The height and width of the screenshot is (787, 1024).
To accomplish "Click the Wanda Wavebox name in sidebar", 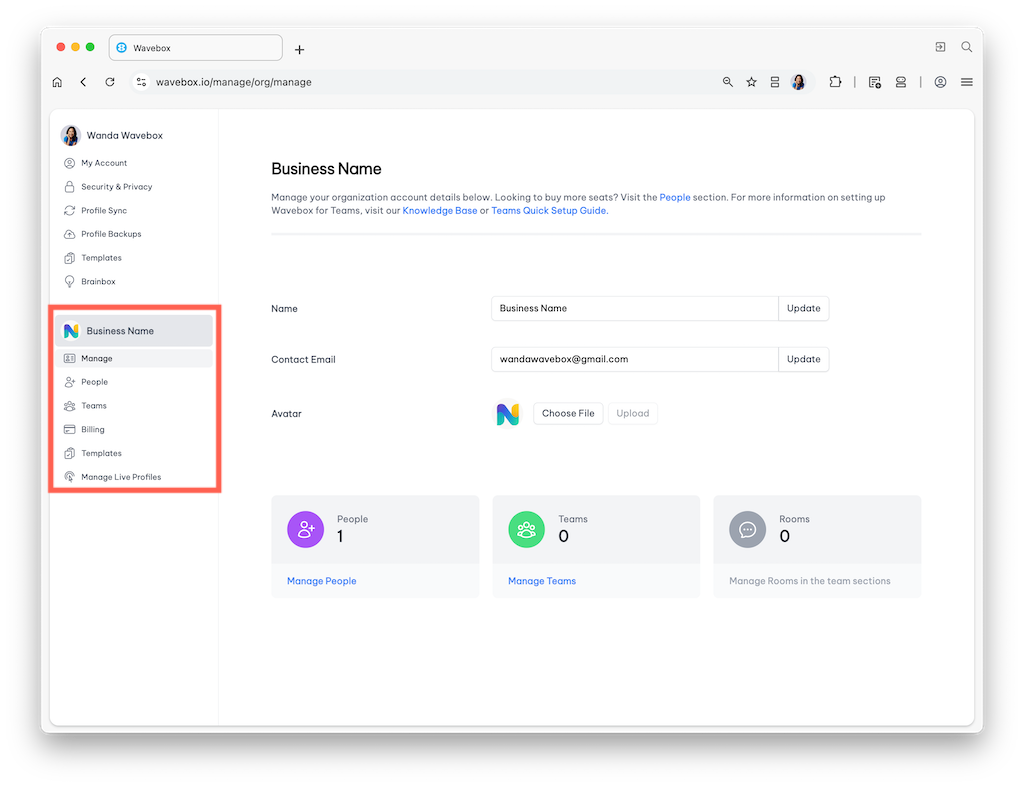I will tap(125, 136).
